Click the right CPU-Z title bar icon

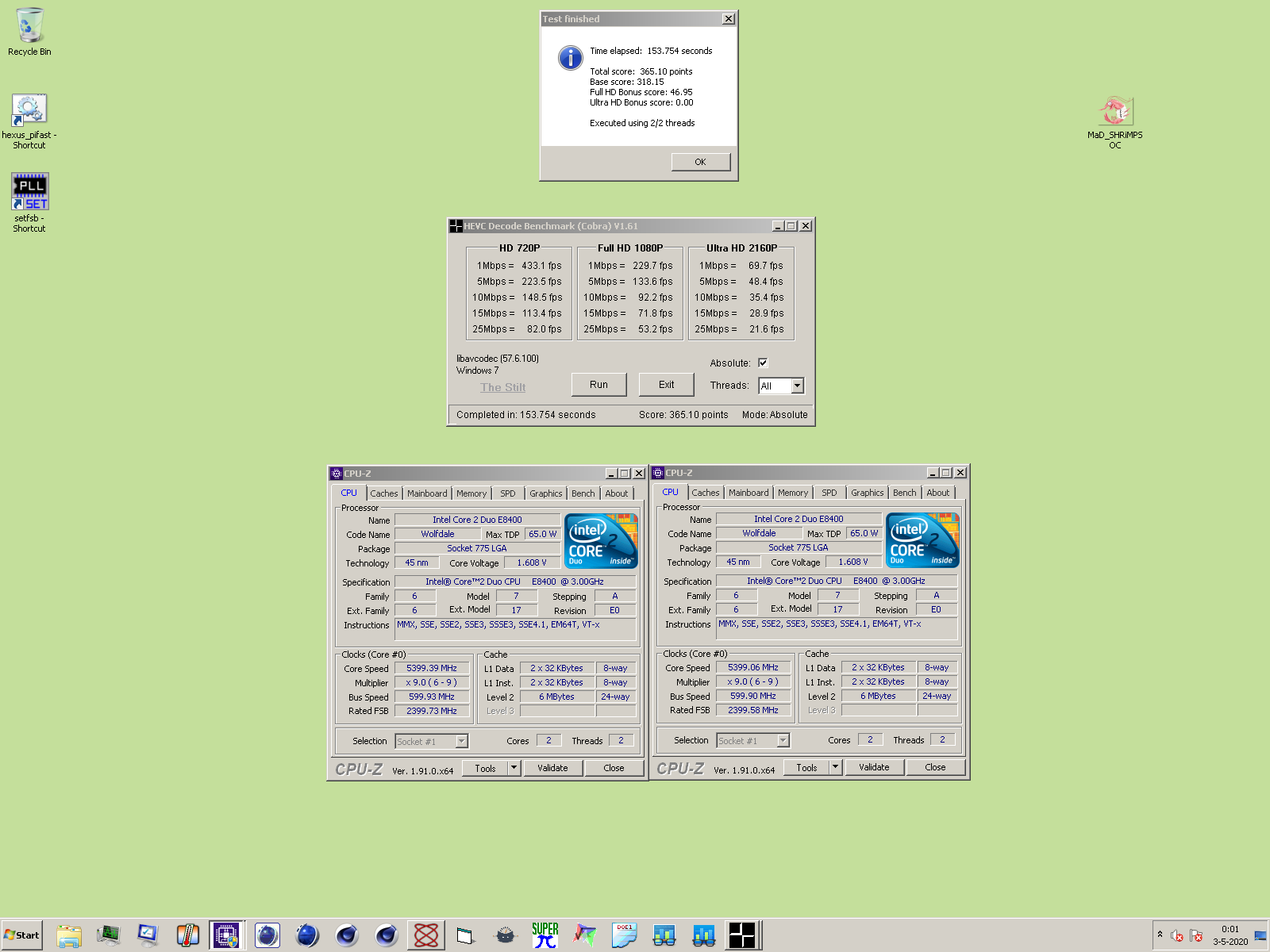(657, 473)
